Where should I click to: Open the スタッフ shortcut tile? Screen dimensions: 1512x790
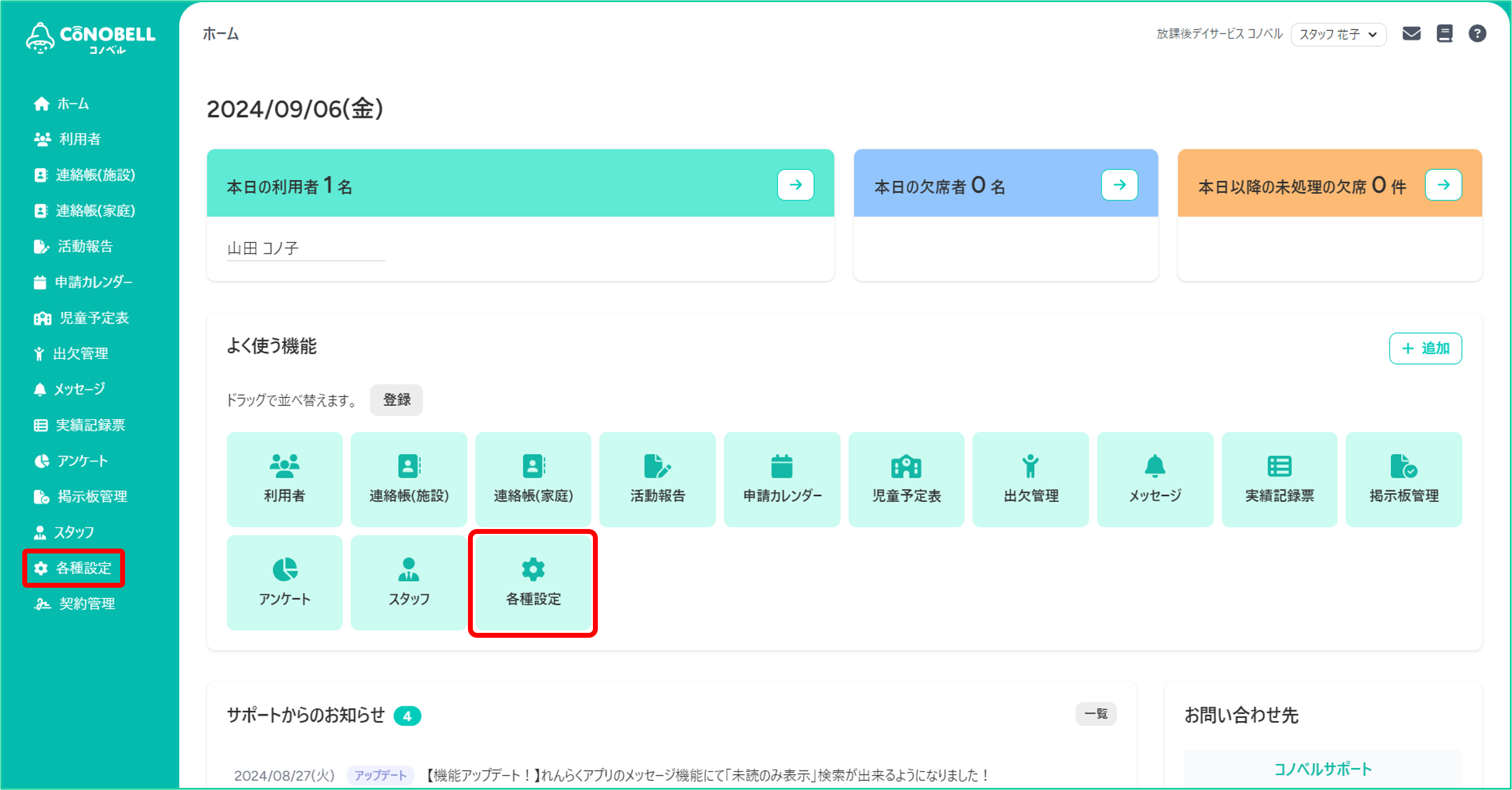click(x=409, y=583)
